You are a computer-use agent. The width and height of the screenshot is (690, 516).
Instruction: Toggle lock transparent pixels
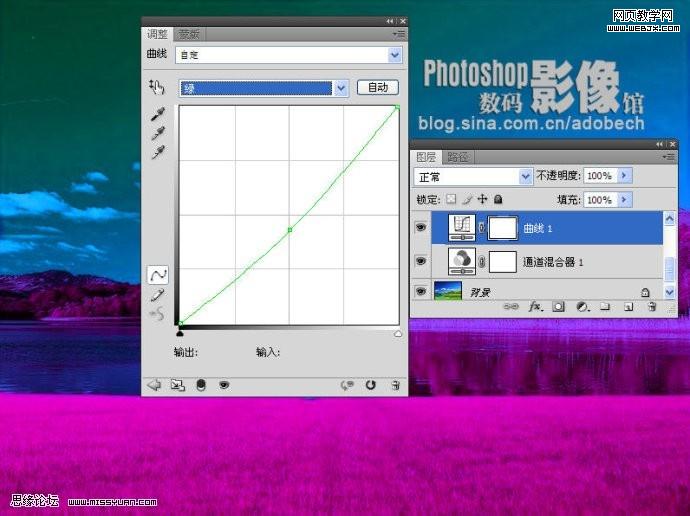coord(451,199)
